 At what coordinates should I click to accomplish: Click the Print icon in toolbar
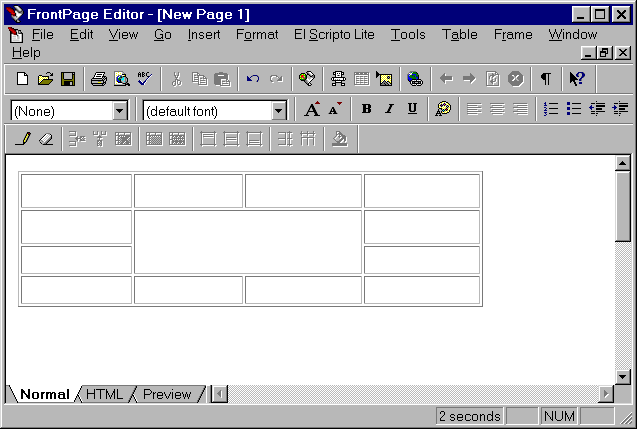click(99, 79)
